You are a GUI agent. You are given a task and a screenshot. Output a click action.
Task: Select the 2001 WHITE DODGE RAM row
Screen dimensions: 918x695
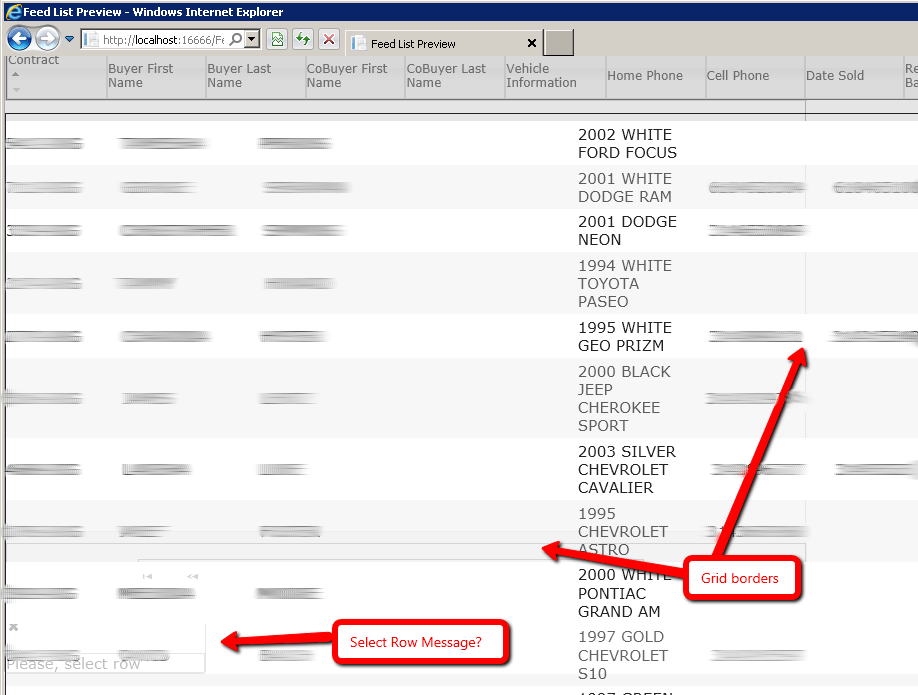coord(461,187)
